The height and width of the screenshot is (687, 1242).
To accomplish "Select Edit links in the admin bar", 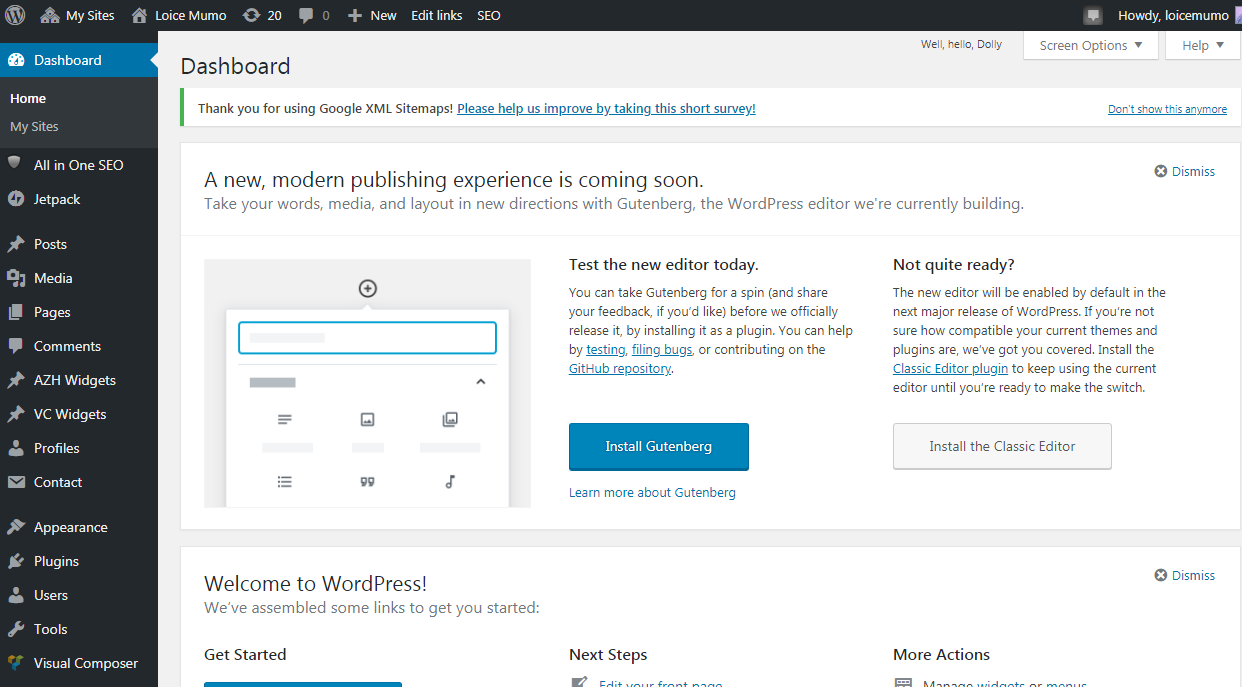I will 436,15.
